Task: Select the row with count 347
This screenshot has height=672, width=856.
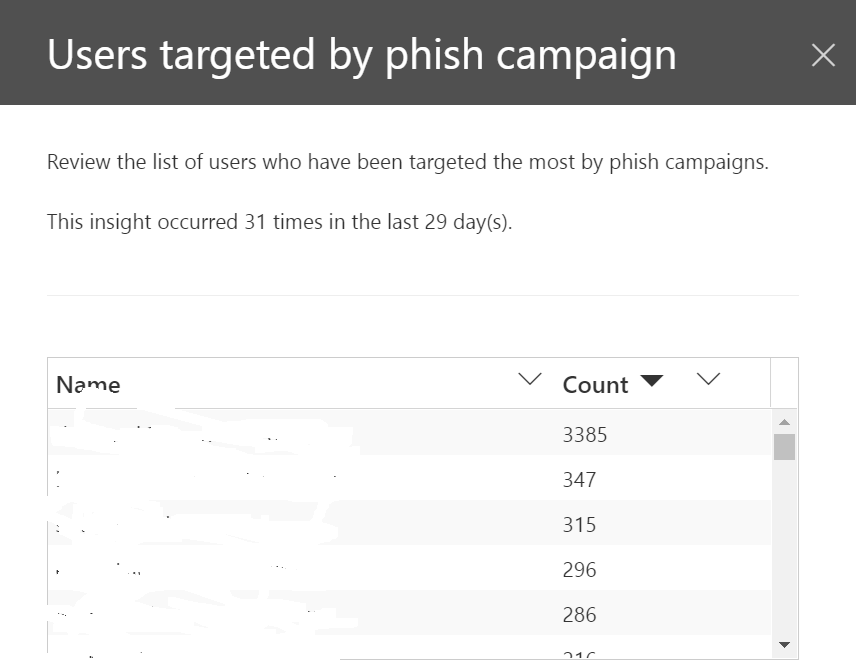Action: (400, 479)
